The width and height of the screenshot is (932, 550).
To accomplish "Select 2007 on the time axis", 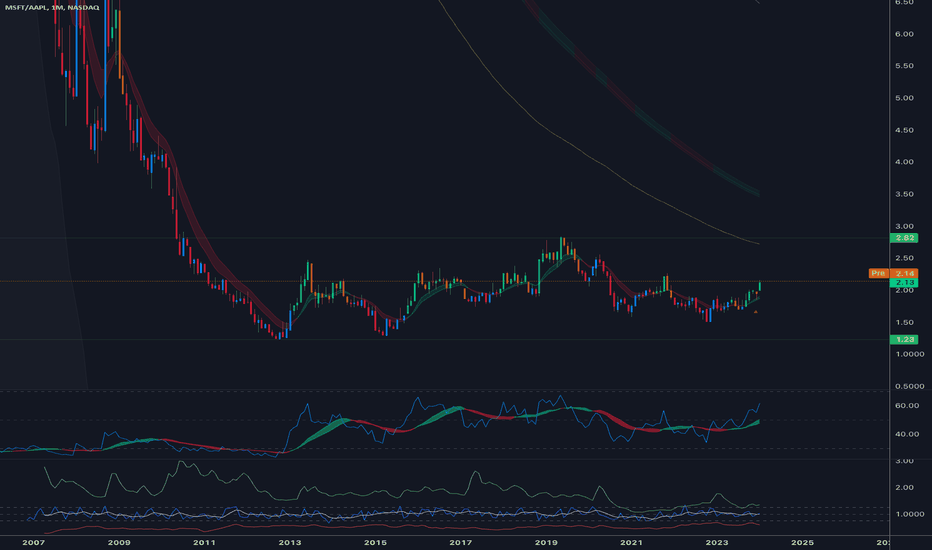I will coord(33,542).
